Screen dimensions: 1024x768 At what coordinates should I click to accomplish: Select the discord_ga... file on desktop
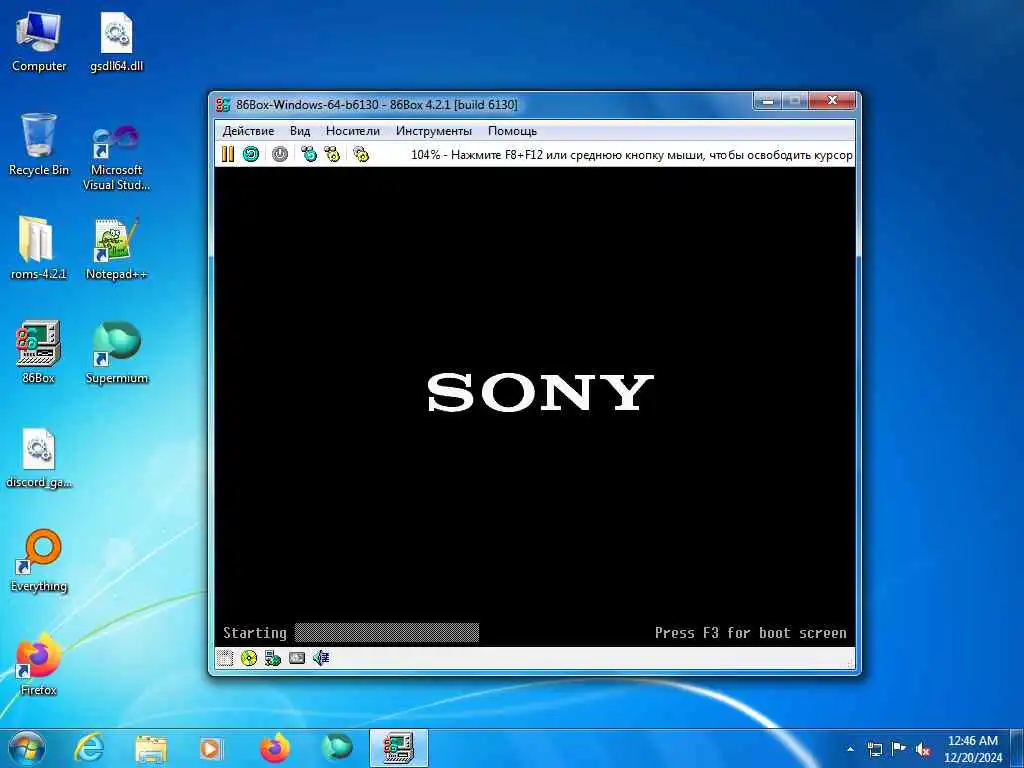pos(39,458)
